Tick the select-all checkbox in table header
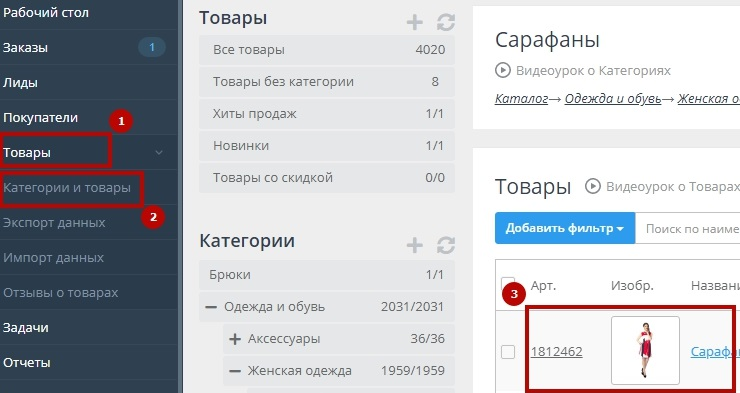This screenshot has width=740, height=393. tap(507, 284)
